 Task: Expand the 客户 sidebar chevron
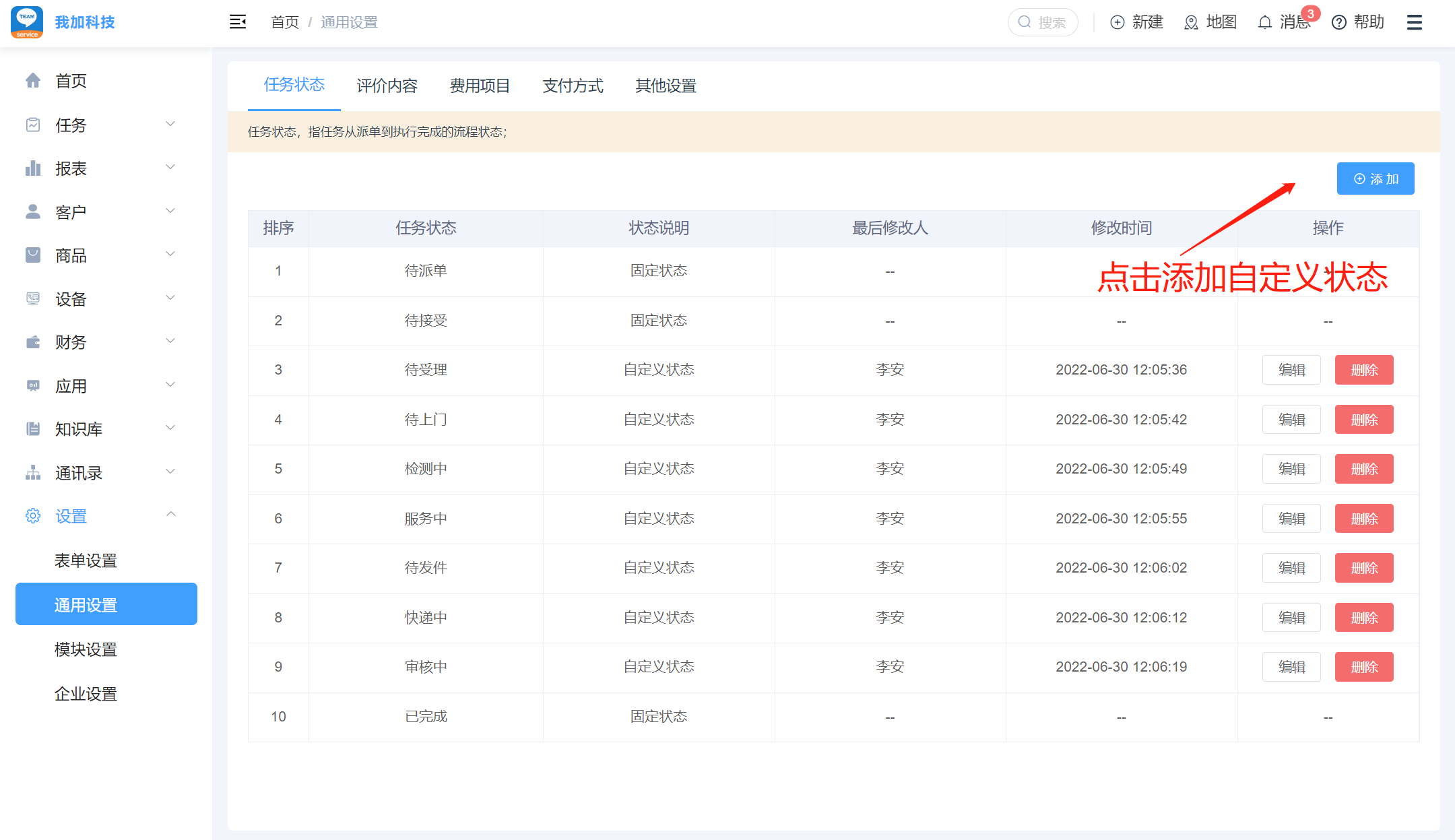coord(170,211)
